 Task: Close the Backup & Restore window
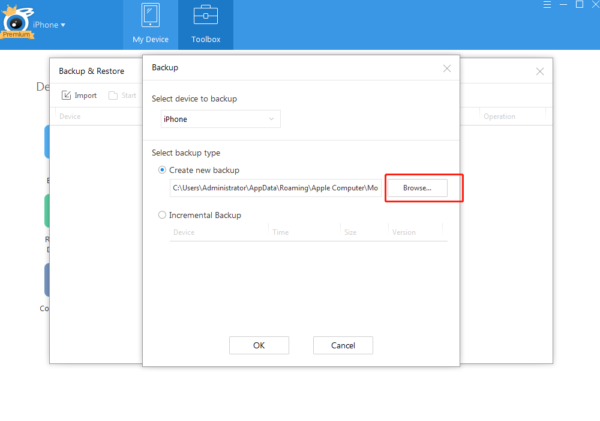[539, 72]
